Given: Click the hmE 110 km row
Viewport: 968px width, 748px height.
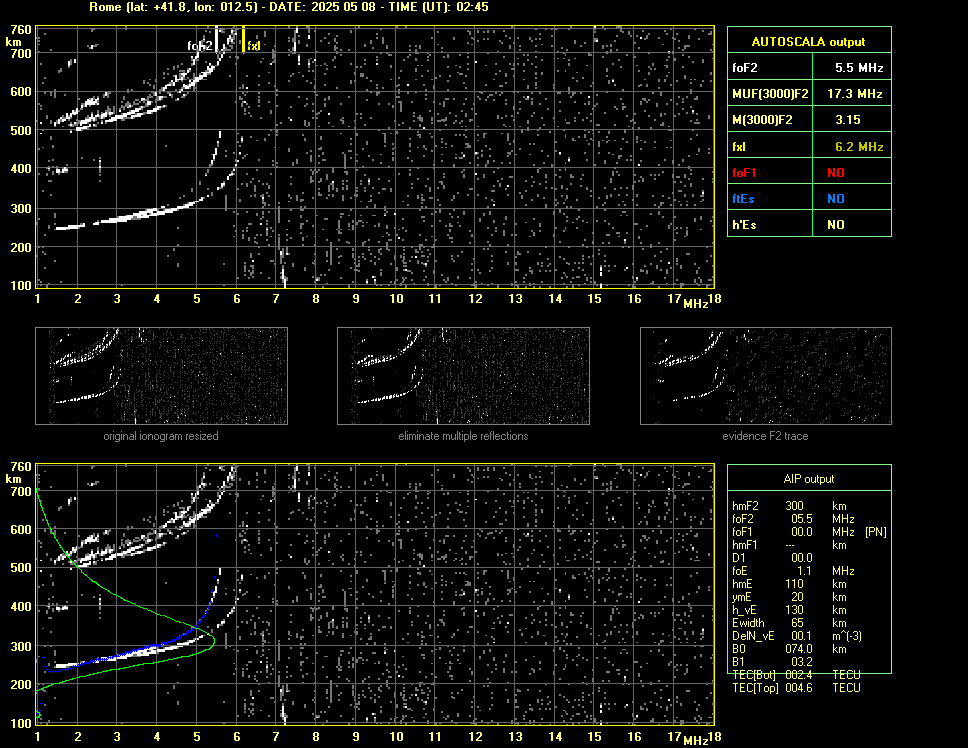Looking at the screenshot, I should 789,584.
